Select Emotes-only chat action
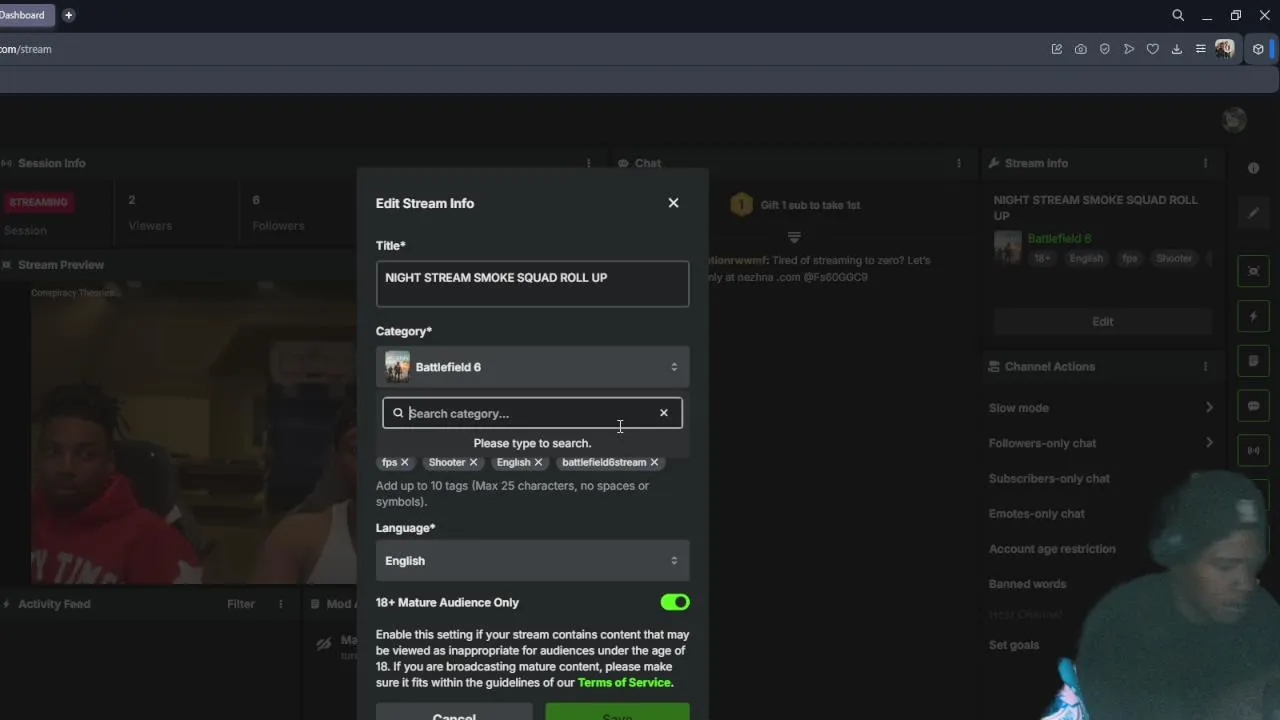The width and height of the screenshot is (1280, 720). point(1036,513)
